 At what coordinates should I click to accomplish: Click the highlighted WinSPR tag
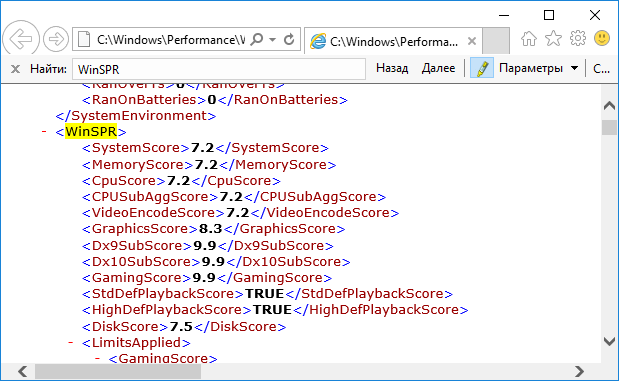(91, 131)
